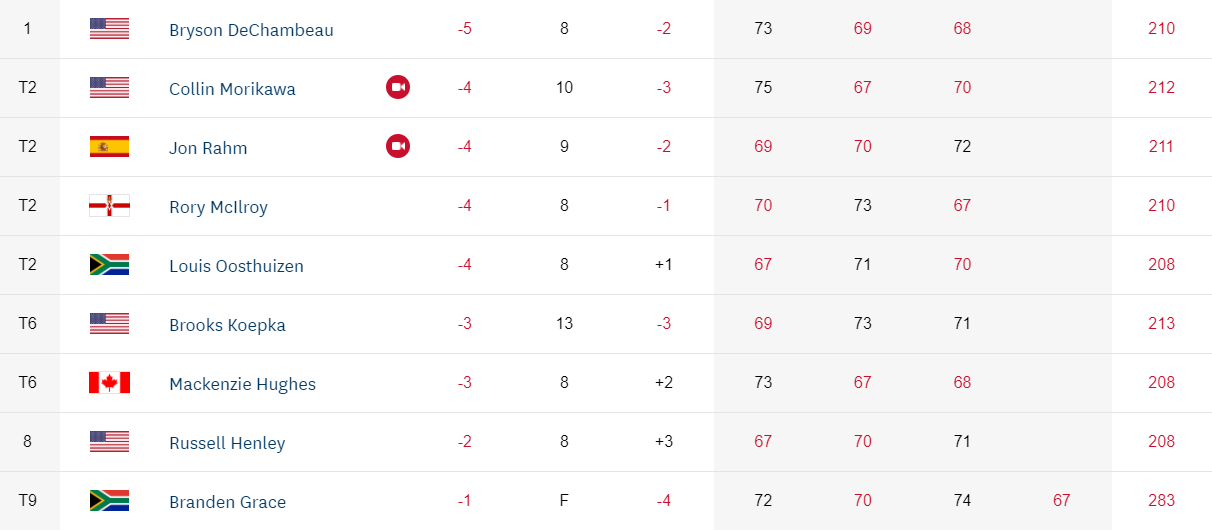Click Louis Oosthuizen's South African flag

pyautogui.click(x=109, y=265)
